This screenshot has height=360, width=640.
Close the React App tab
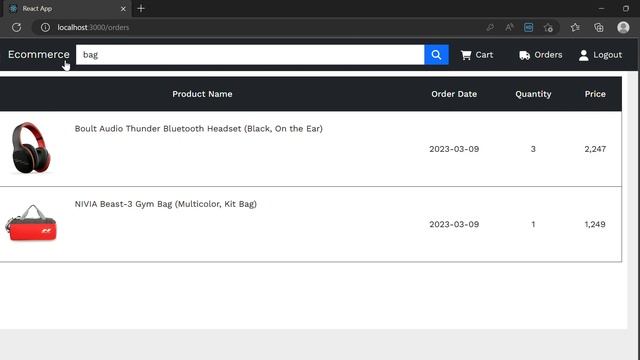(x=123, y=9)
